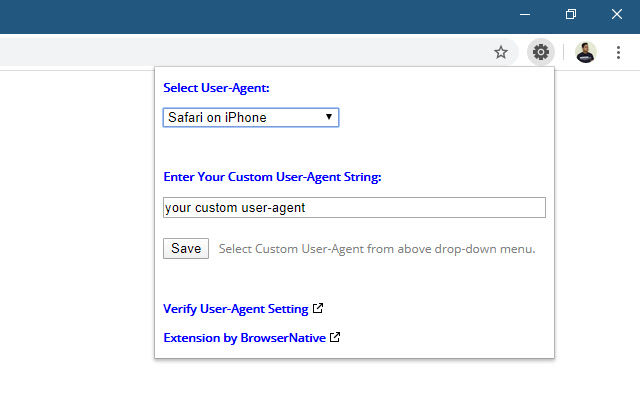640x400 pixels.
Task: Open the Safari on iPhone user-agent dropdown
Action: [250, 118]
